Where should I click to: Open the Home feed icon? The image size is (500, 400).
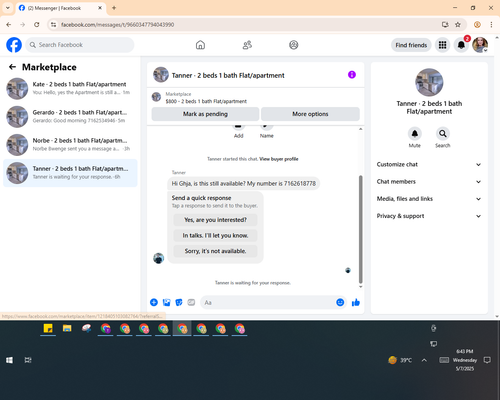pos(200,45)
